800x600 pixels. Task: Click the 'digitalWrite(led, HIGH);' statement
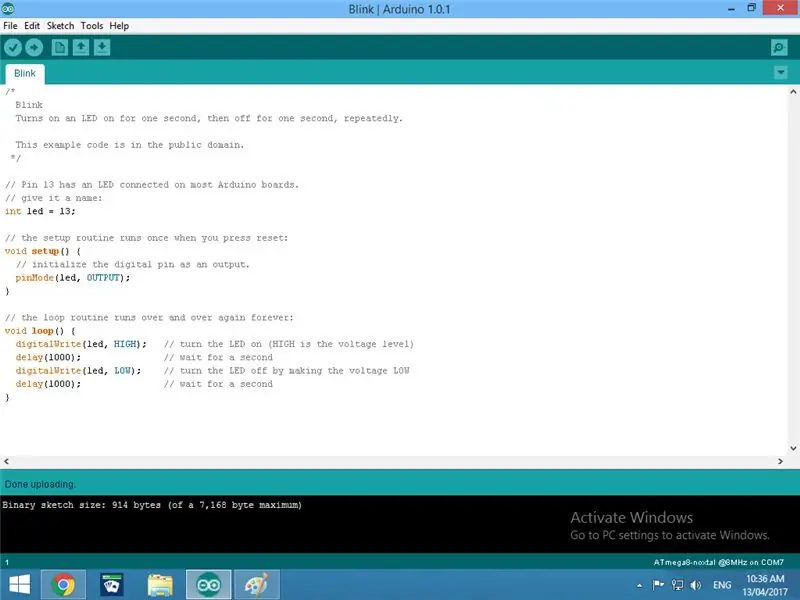coord(81,344)
